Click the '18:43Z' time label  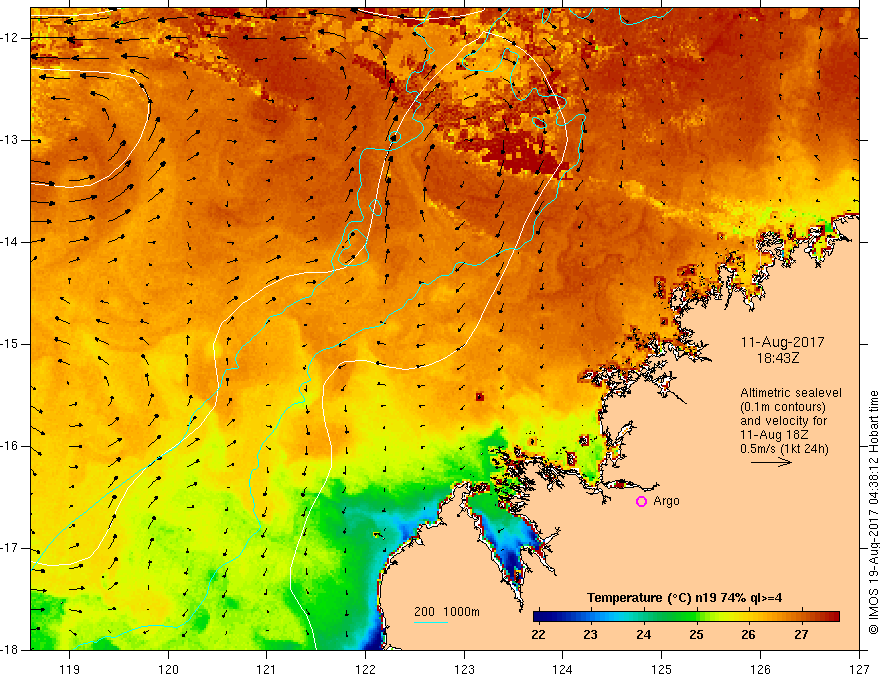click(x=778, y=357)
